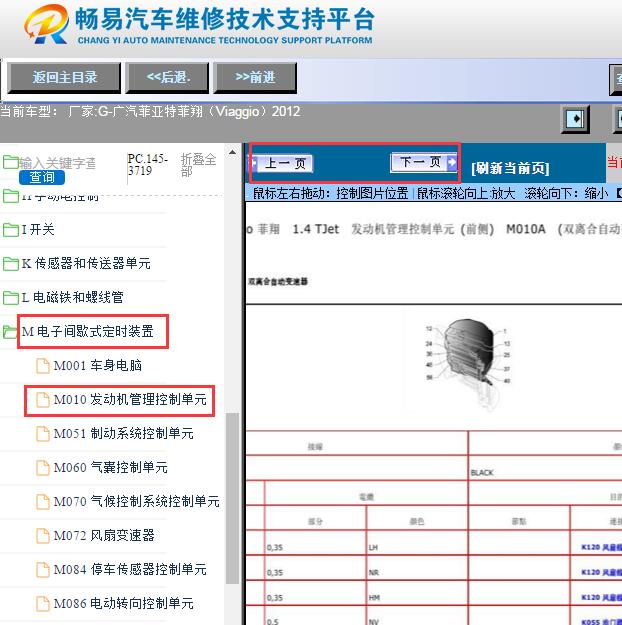Click the 查询 search button
The width and height of the screenshot is (622, 625).
42,177
